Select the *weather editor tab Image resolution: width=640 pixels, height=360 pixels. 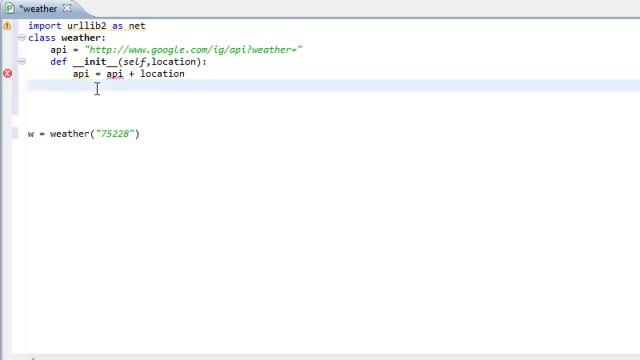click(x=38, y=9)
